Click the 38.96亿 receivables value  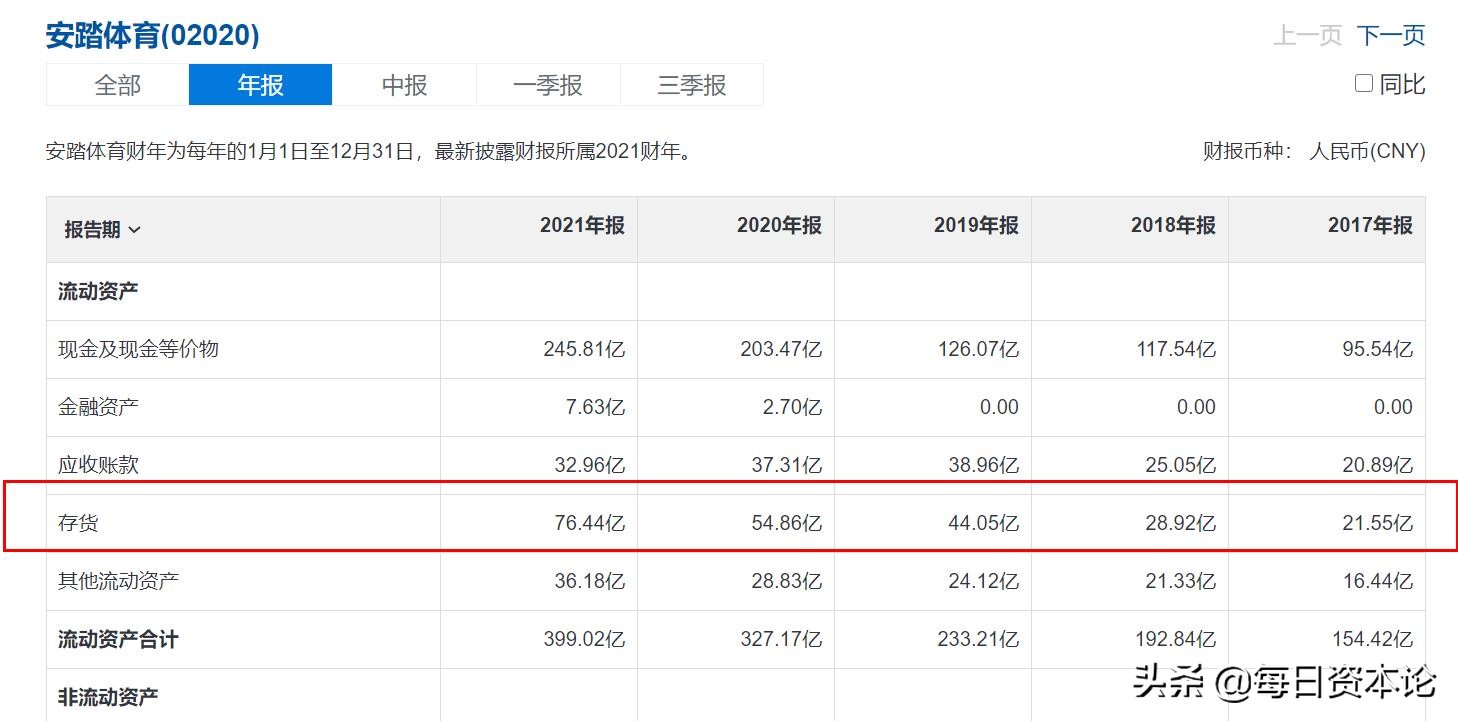(984, 465)
